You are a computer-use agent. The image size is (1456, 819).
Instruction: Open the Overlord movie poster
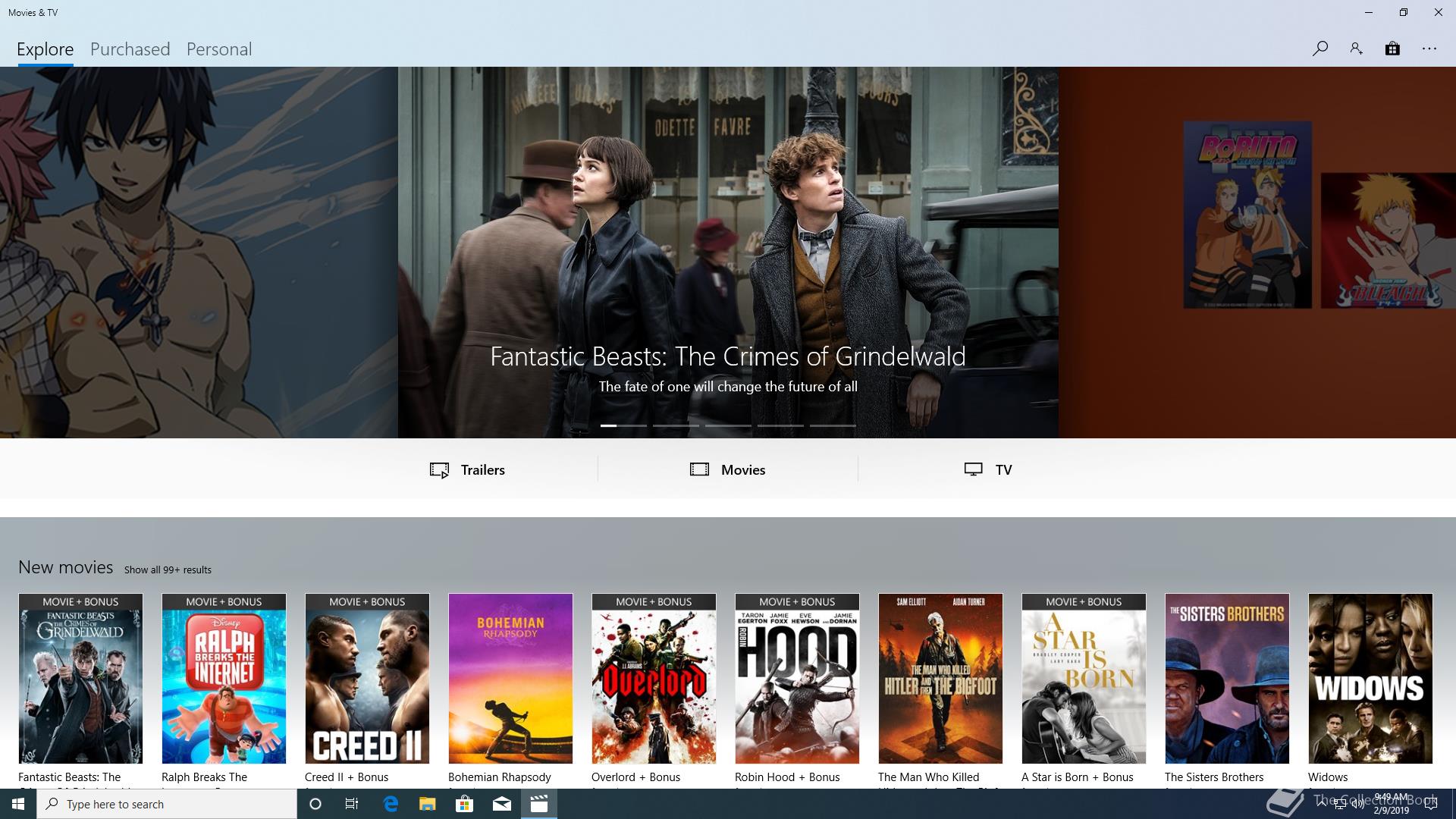[x=654, y=679]
